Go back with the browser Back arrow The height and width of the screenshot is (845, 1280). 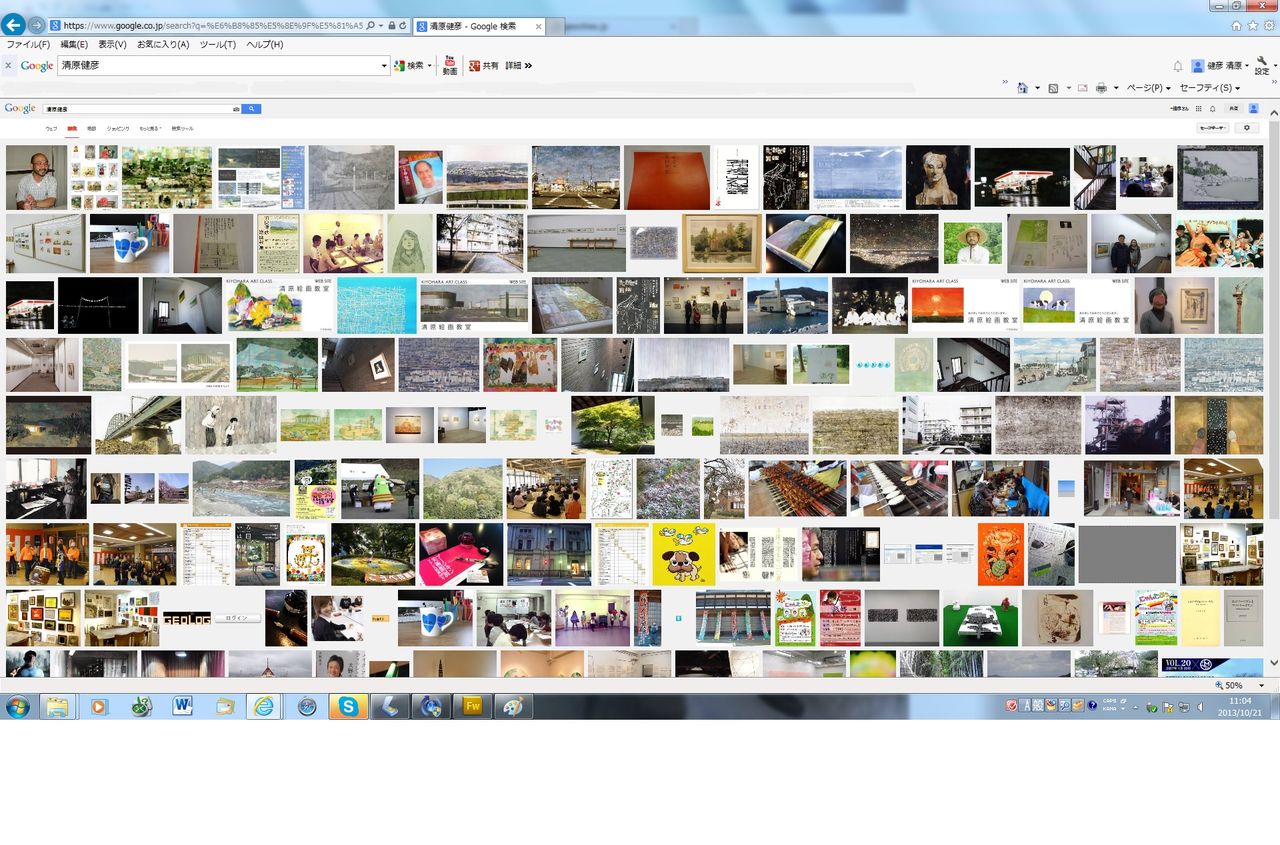[13, 25]
